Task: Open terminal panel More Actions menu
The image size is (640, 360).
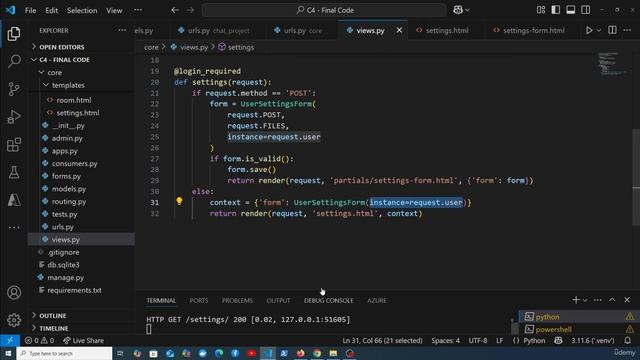Action: (598, 300)
